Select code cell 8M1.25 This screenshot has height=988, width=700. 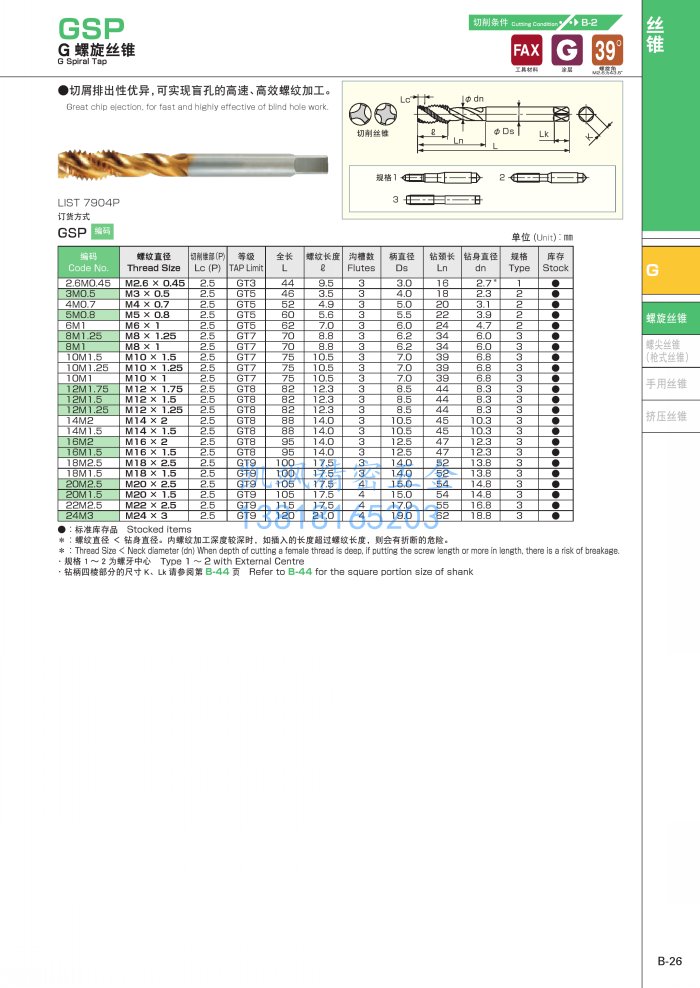[88, 336]
